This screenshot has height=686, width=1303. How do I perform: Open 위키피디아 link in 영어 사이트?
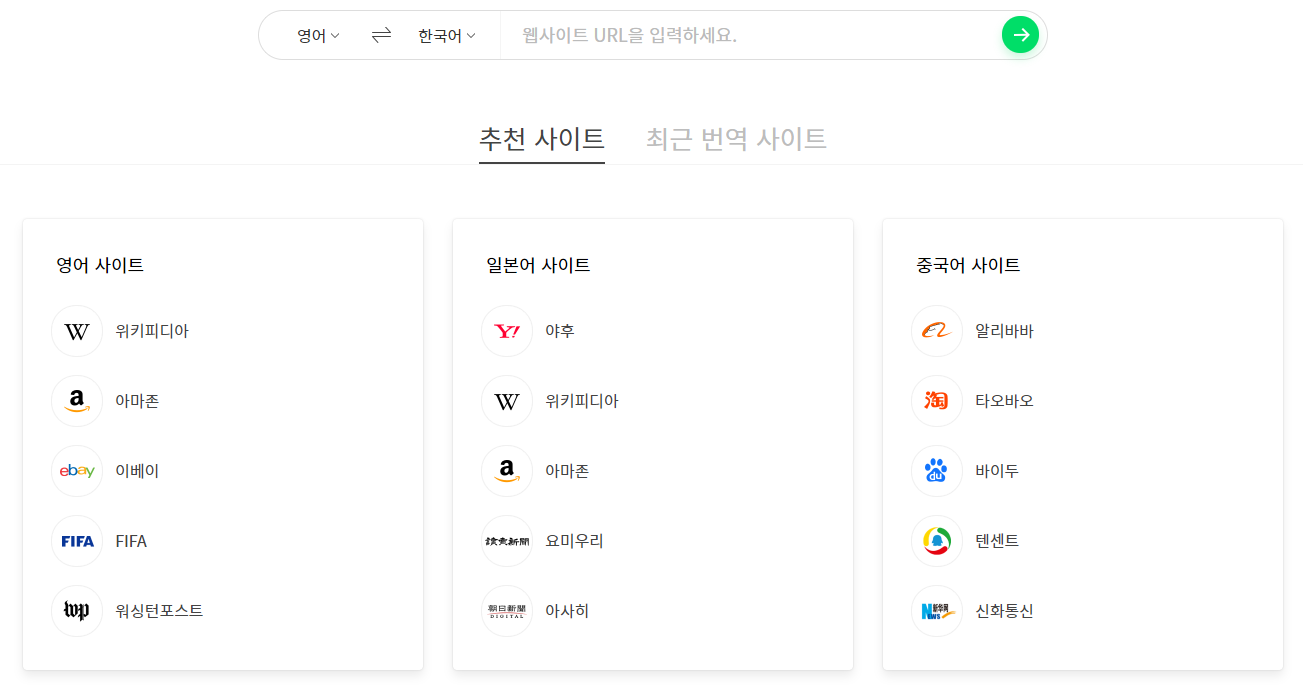coord(152,331)
